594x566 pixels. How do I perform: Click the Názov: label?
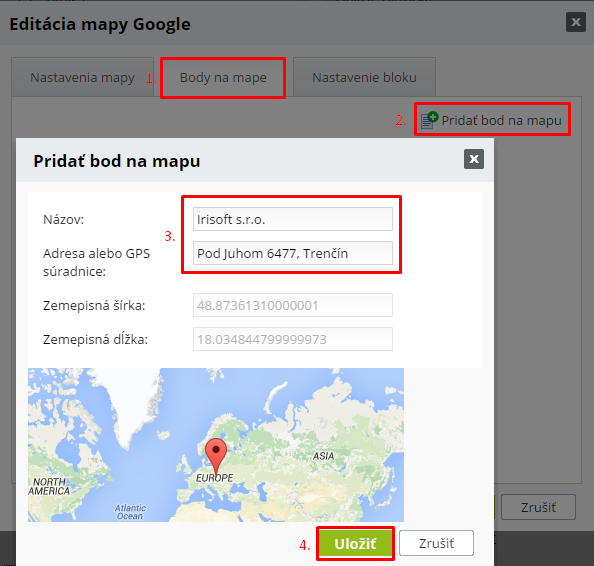click(x=63, y=219)
